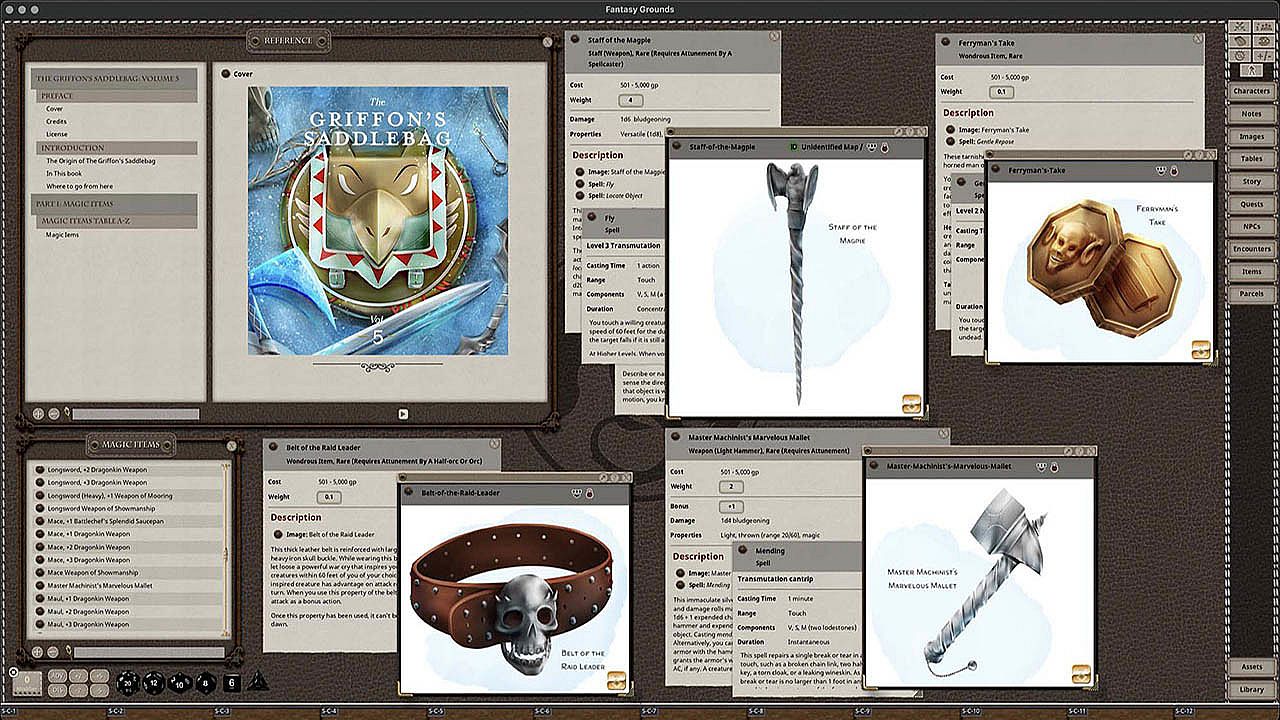This screenshot has width=1280, height=720.
Task: Toggle the lock on Belt-of-the-Raid-Leader image window
Action: 589,493
